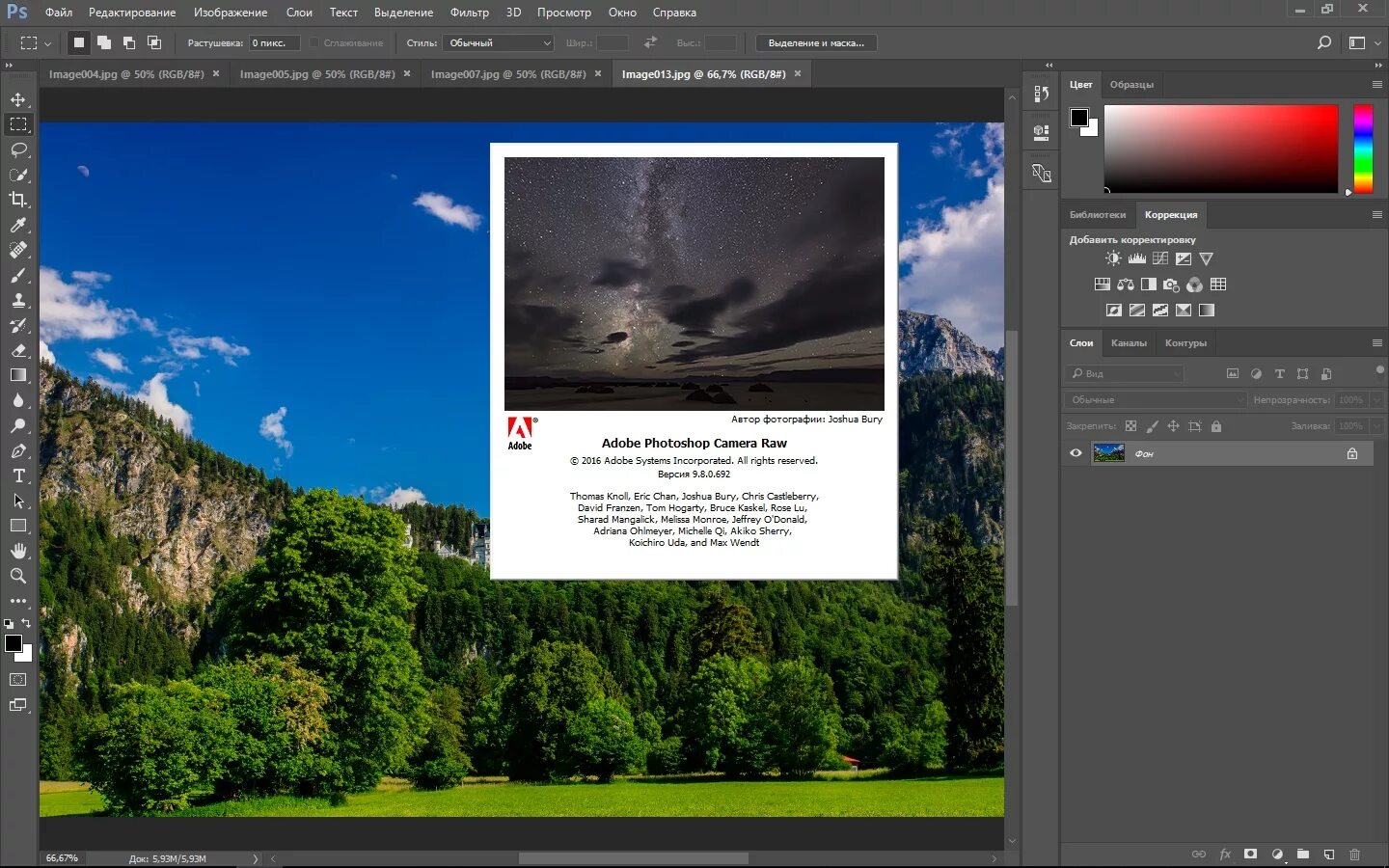Image resolution: width=1389 pixels, height=868 pixels.
Task: Open the Color panel menu
Action: (x=1377, y=85)
